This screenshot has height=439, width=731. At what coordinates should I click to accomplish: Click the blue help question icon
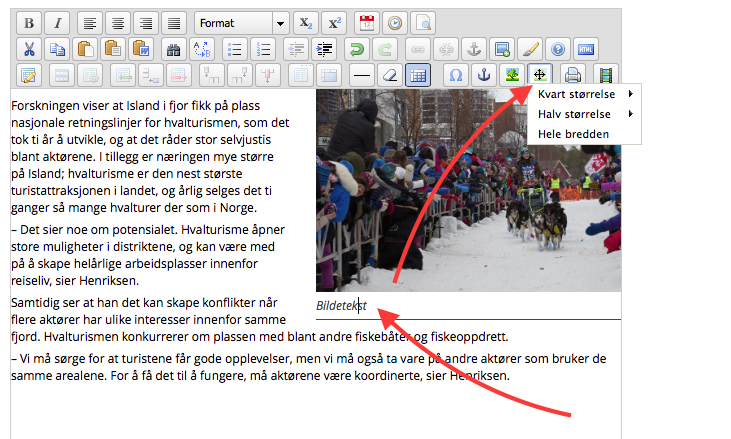tap(558, 48)
